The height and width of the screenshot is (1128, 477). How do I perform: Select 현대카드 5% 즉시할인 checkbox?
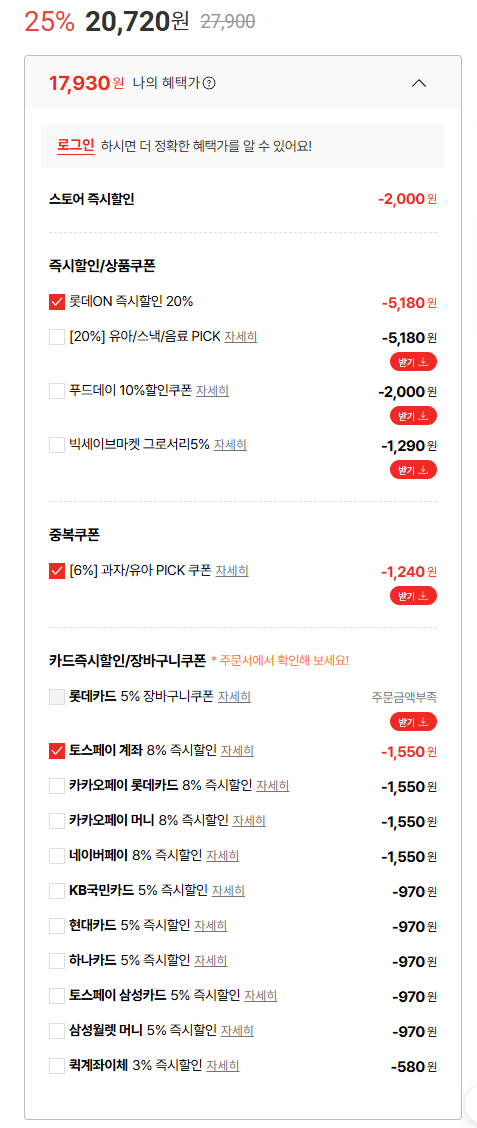coord(57,926)
